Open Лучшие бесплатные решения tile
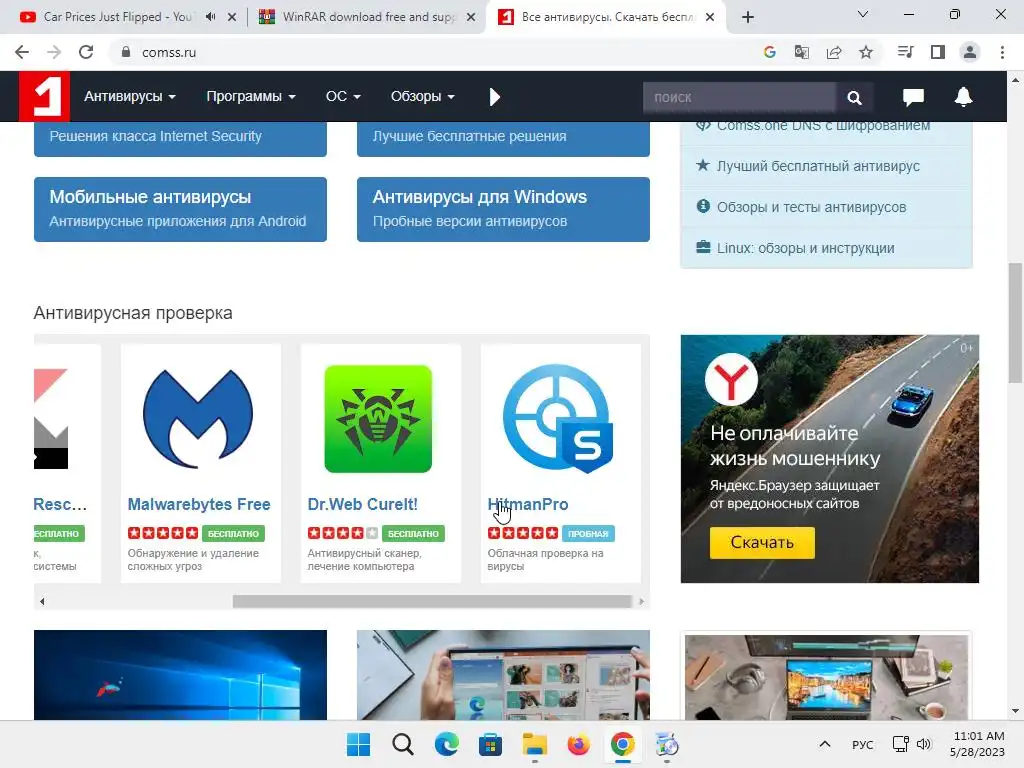The image size is (1024, 768). 503,138
